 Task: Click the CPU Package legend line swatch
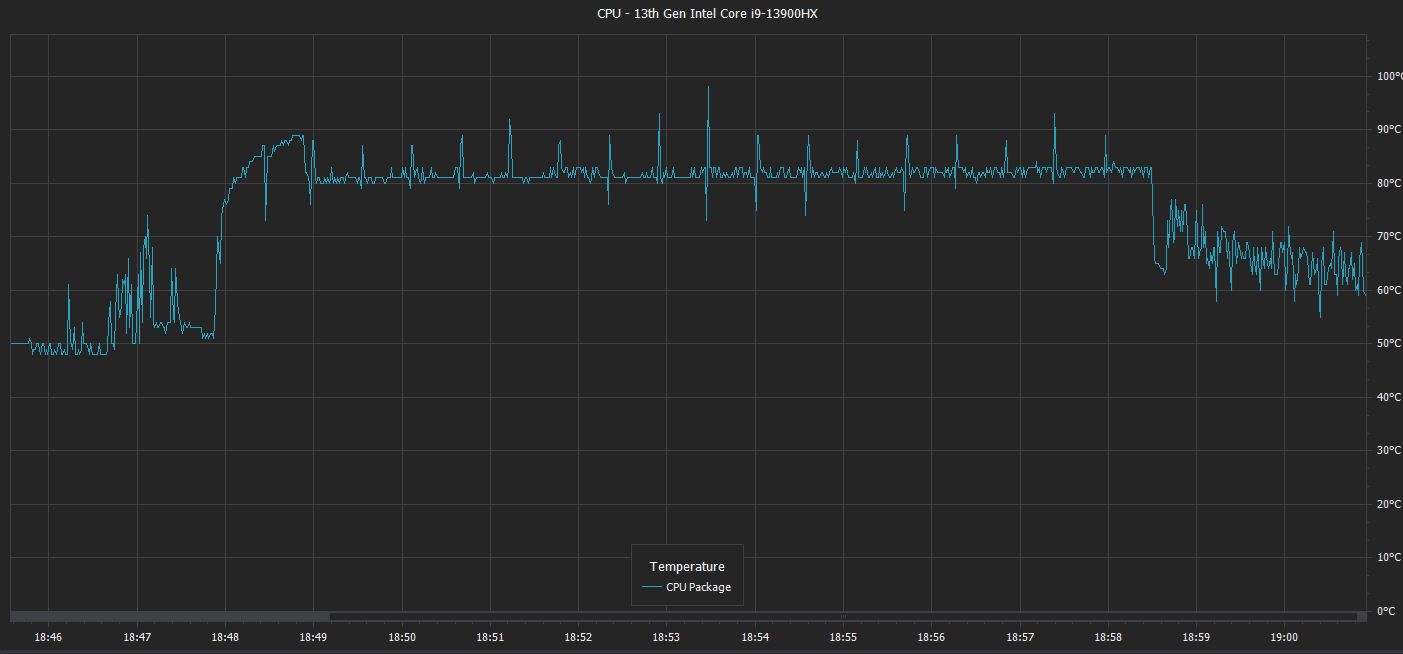[653, 587]
